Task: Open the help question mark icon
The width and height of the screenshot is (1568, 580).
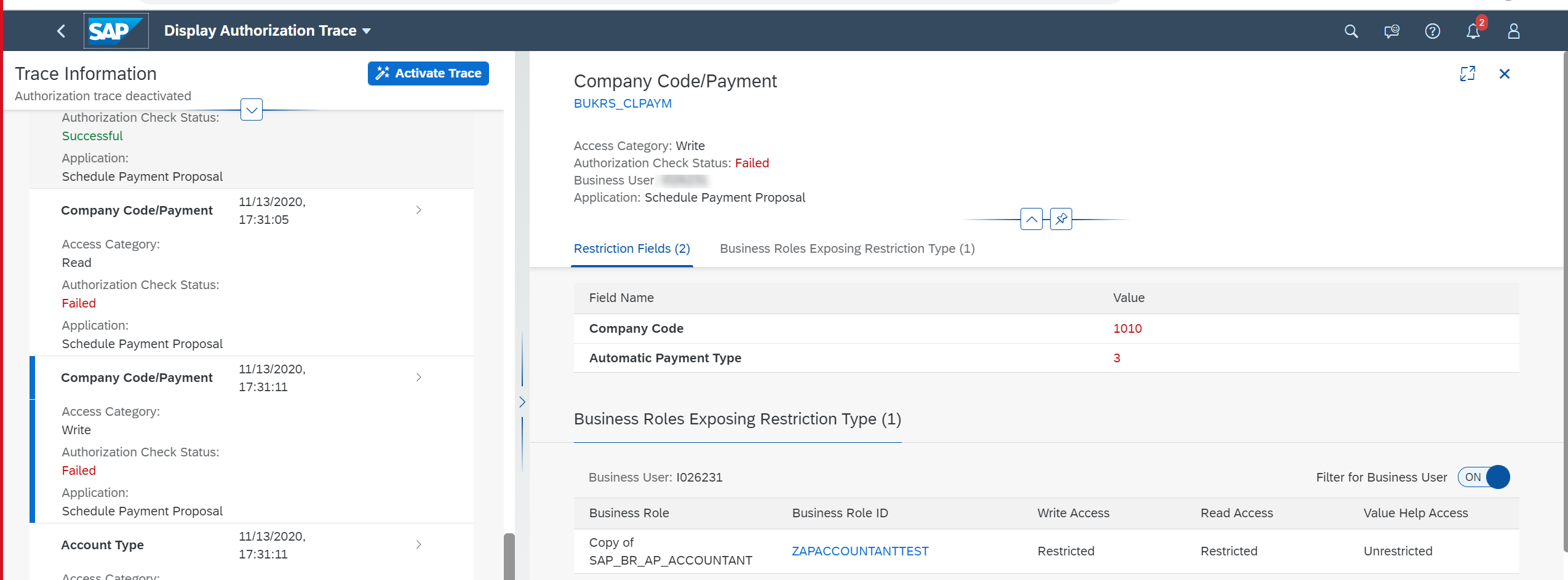Action: pyautogui.click(x=1433, y=31)
